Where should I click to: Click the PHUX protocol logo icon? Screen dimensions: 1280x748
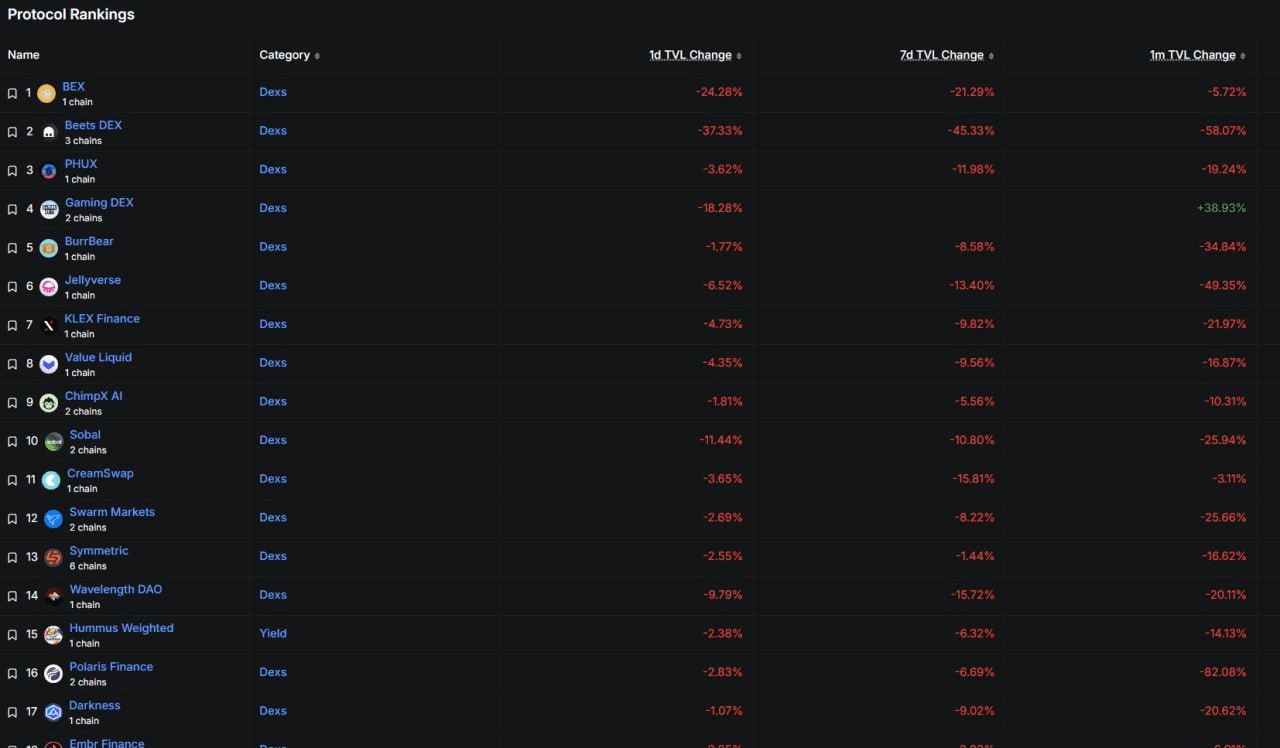tap(49, 171)
